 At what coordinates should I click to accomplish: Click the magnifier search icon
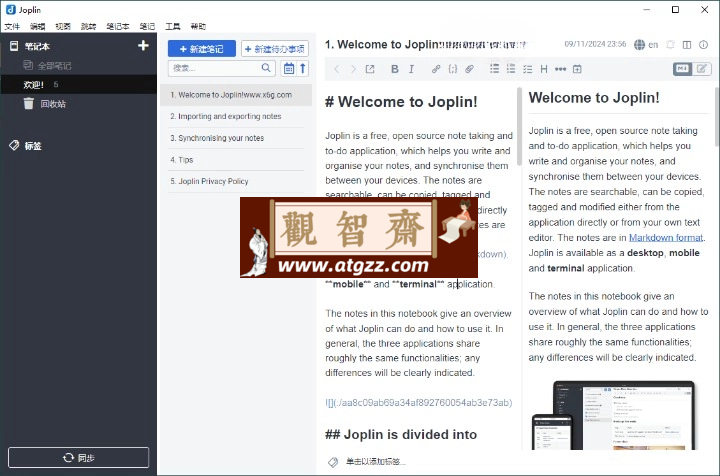tap(266, 68)
